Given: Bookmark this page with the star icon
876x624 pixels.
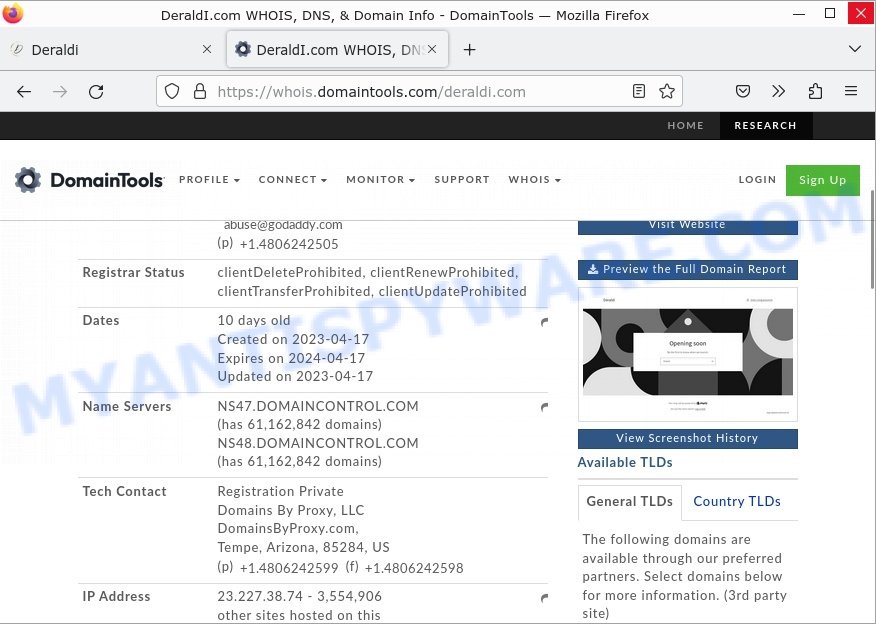Looking at the screenshot, I should click(666, 91).
